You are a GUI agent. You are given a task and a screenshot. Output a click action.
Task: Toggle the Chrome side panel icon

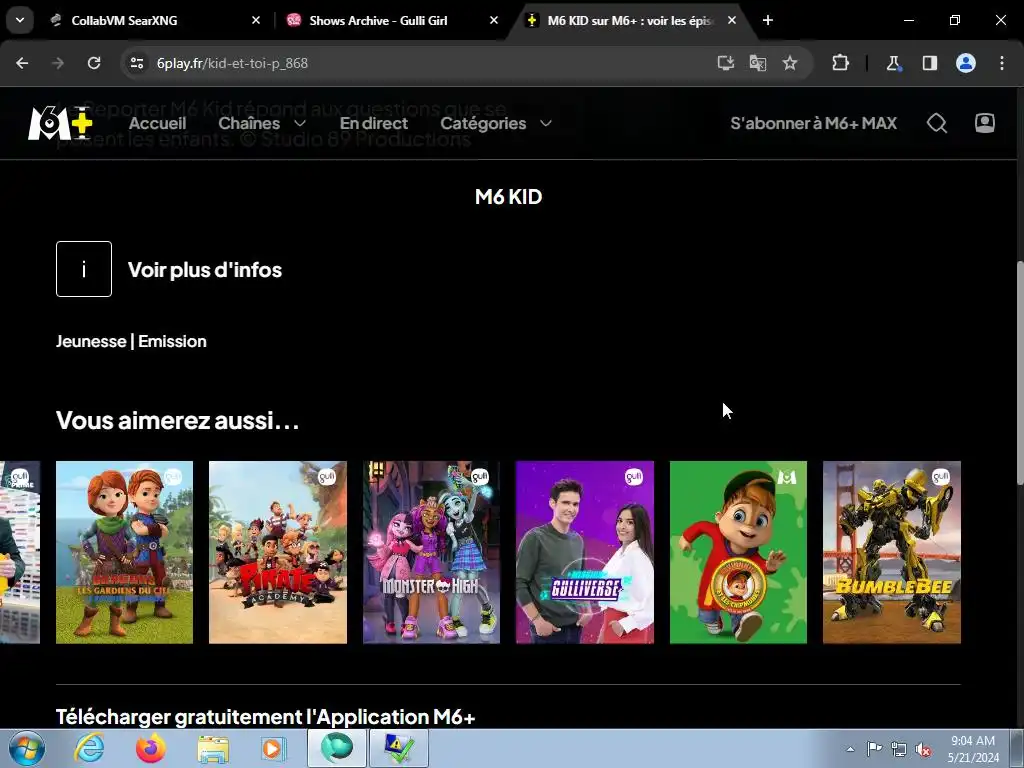click(929, 63)
